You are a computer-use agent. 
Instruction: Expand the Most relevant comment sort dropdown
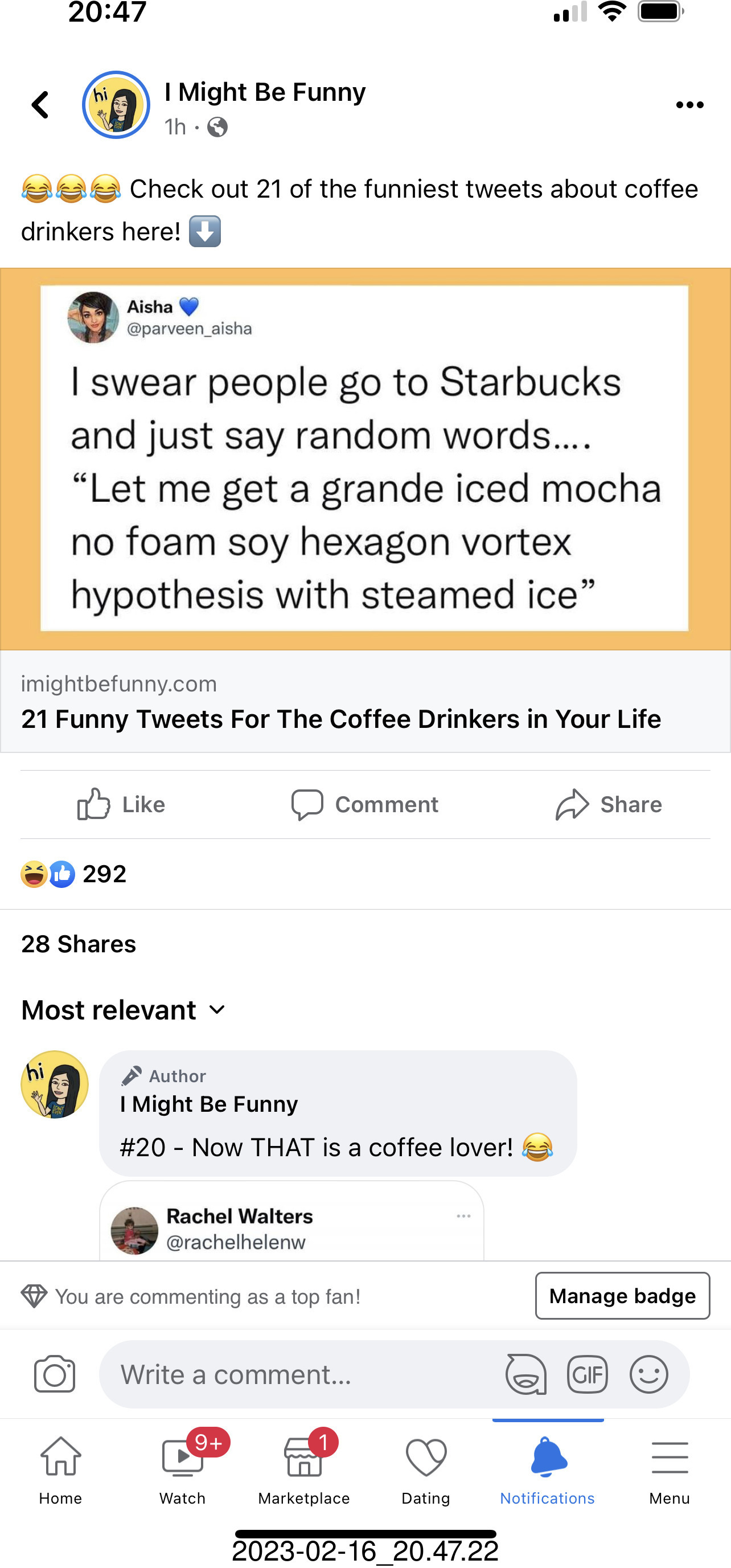tap(124, 1010)
